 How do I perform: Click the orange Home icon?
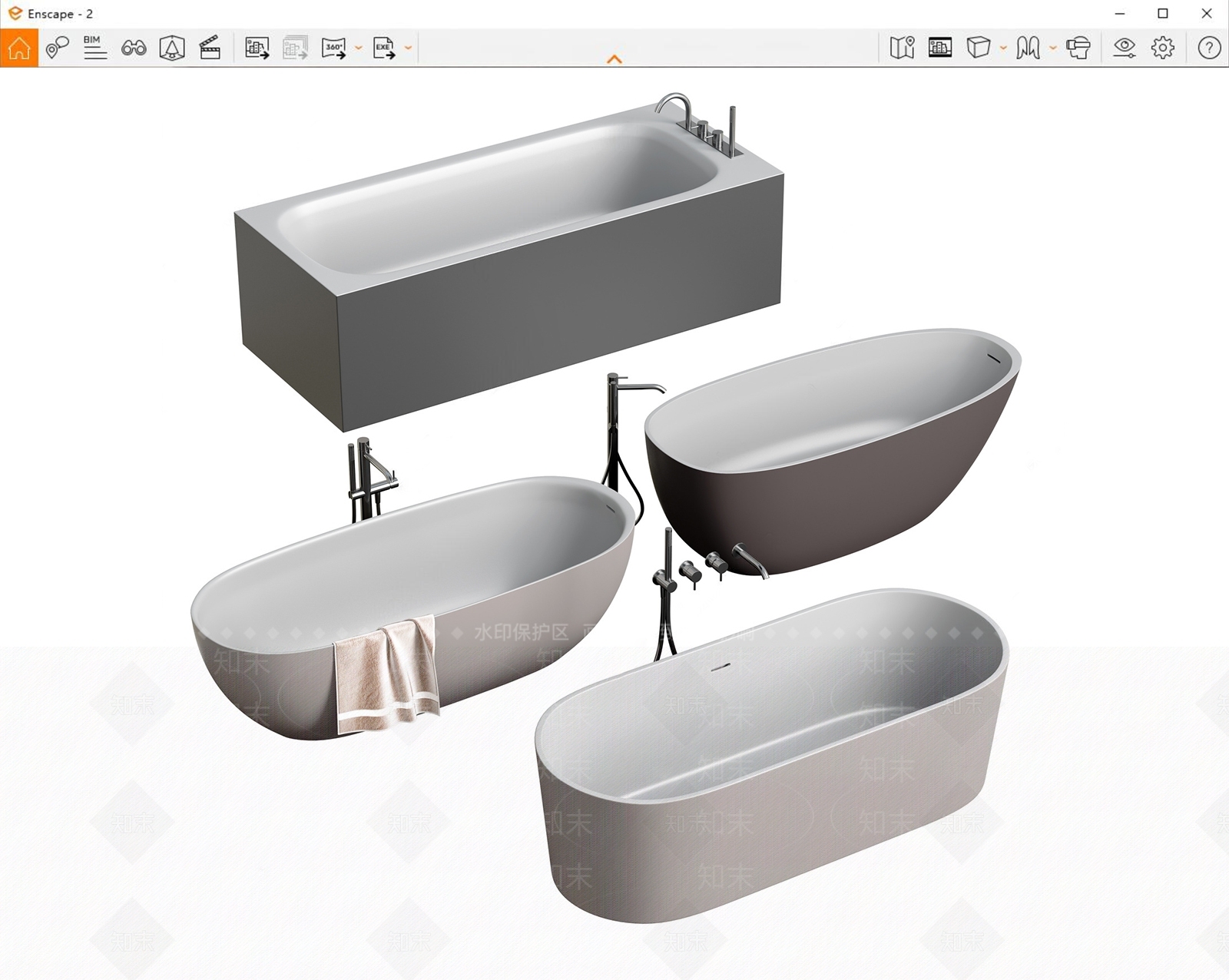pos(19,48)
